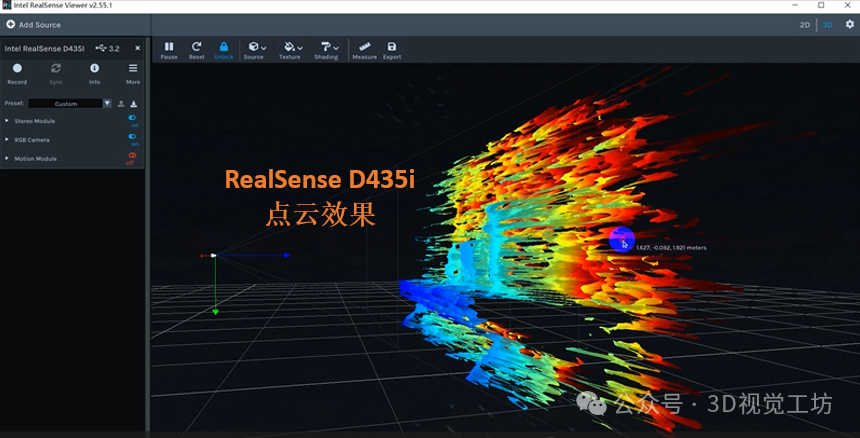Open the Source dropdown
Image resolution: width=860 pixels, height=438 pixels.
pyautogui.click(x=254, y=50)
